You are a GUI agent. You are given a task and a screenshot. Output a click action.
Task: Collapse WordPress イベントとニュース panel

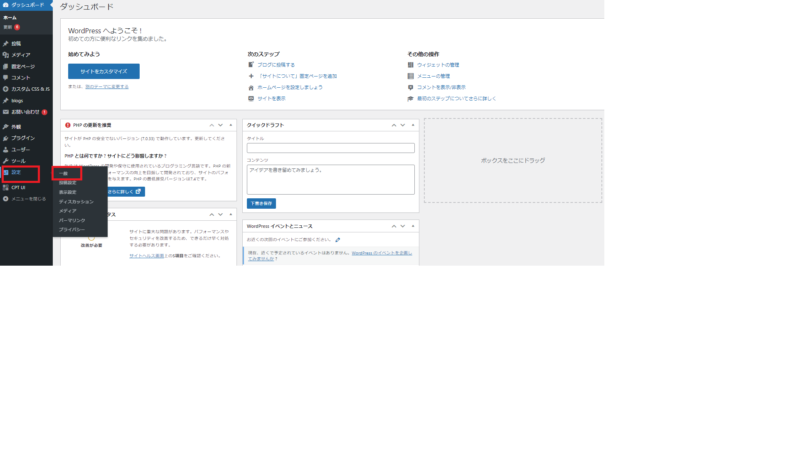412,227
